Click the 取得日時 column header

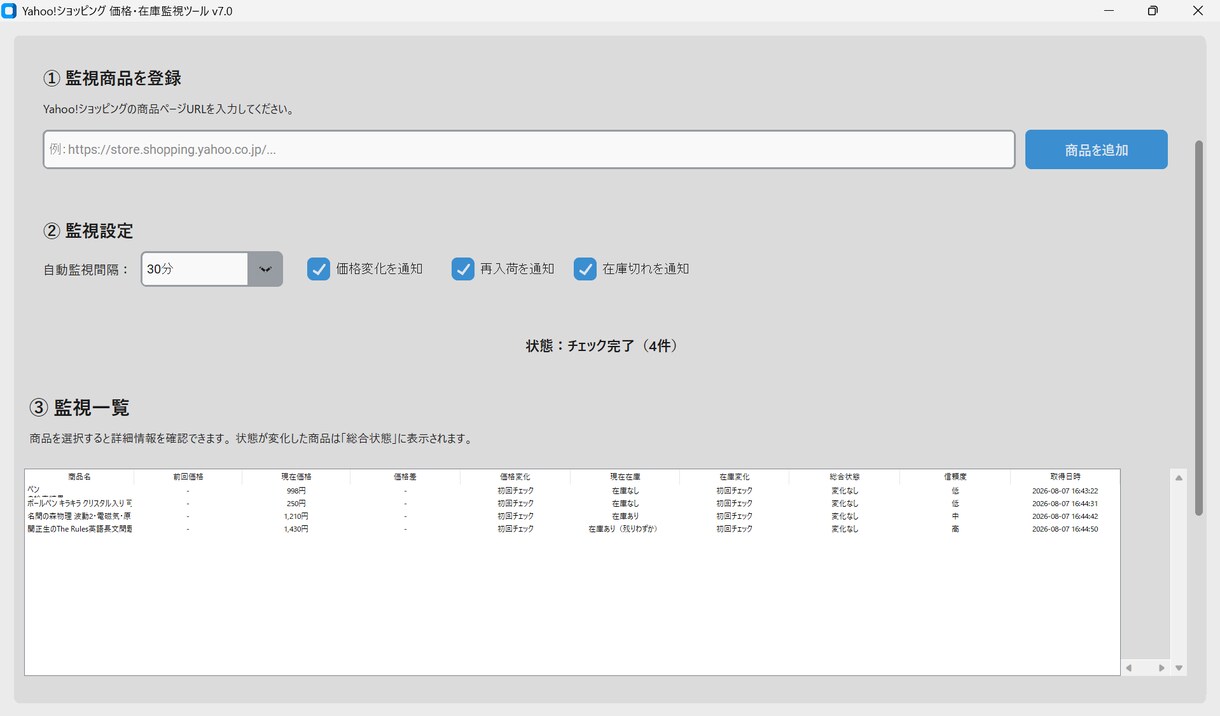point(1065,477)
